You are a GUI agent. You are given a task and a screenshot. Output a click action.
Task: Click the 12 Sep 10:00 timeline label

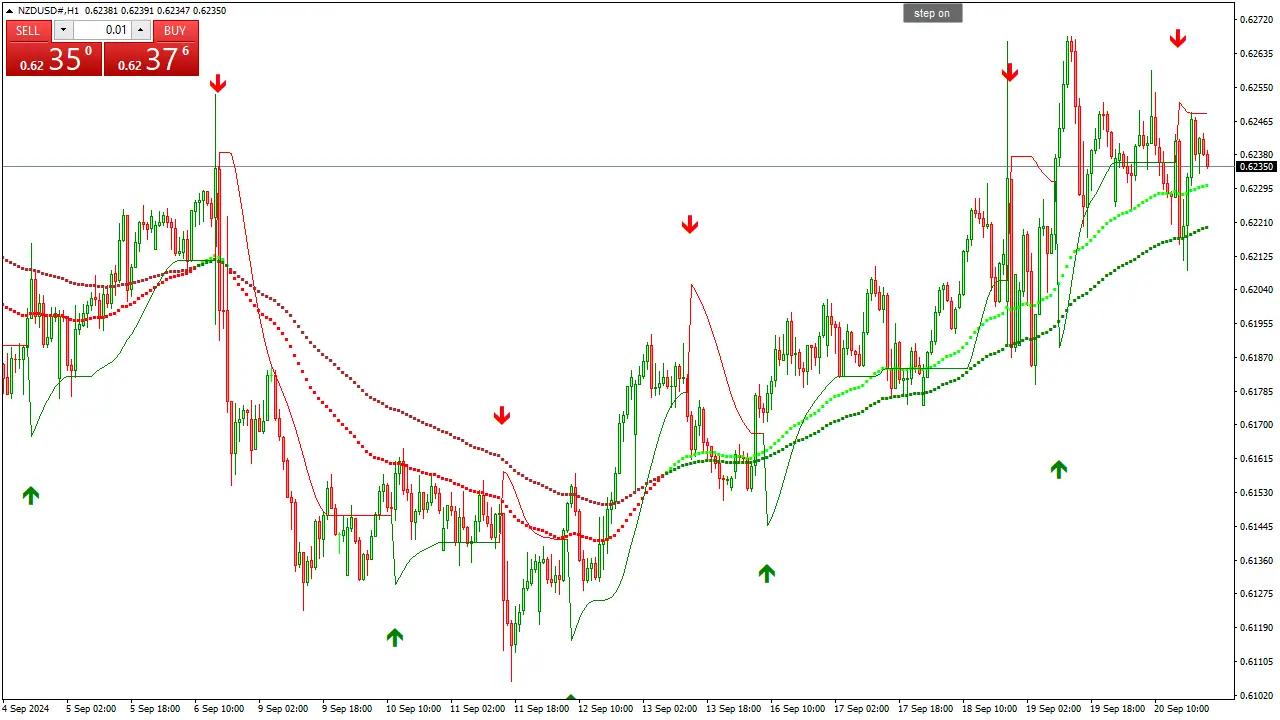click(x=605, y=708)
